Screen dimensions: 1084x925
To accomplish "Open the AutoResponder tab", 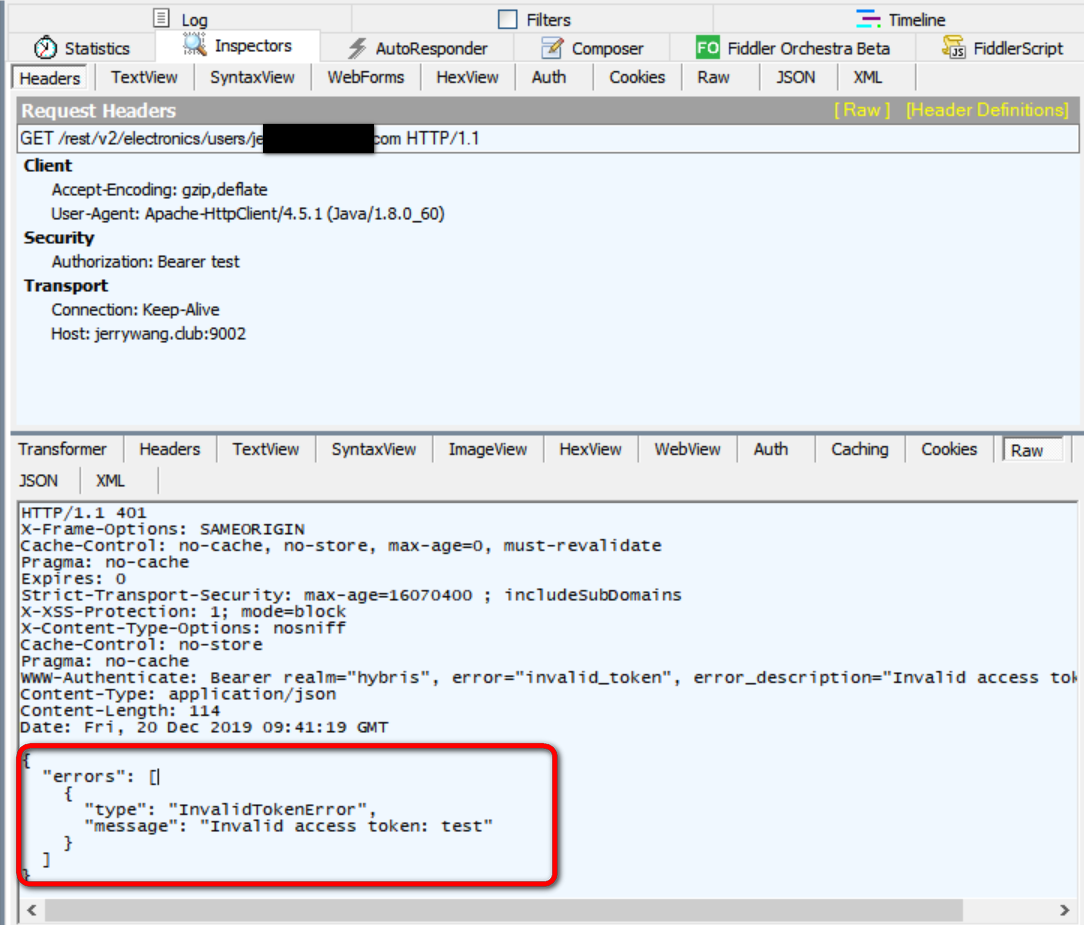I will coord(417,48).
